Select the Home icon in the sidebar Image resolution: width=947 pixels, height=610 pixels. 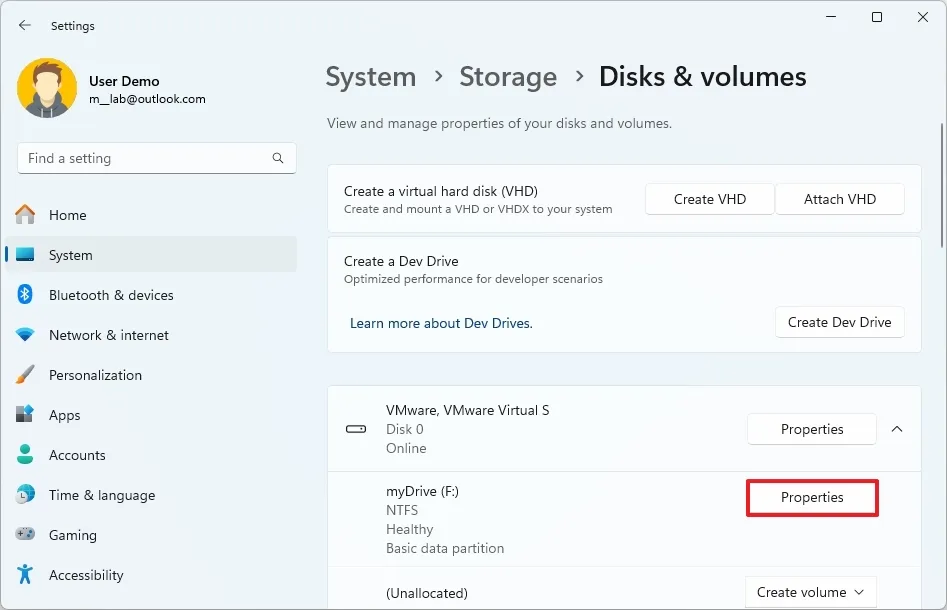pyautogui.click(x=25, y=215)
